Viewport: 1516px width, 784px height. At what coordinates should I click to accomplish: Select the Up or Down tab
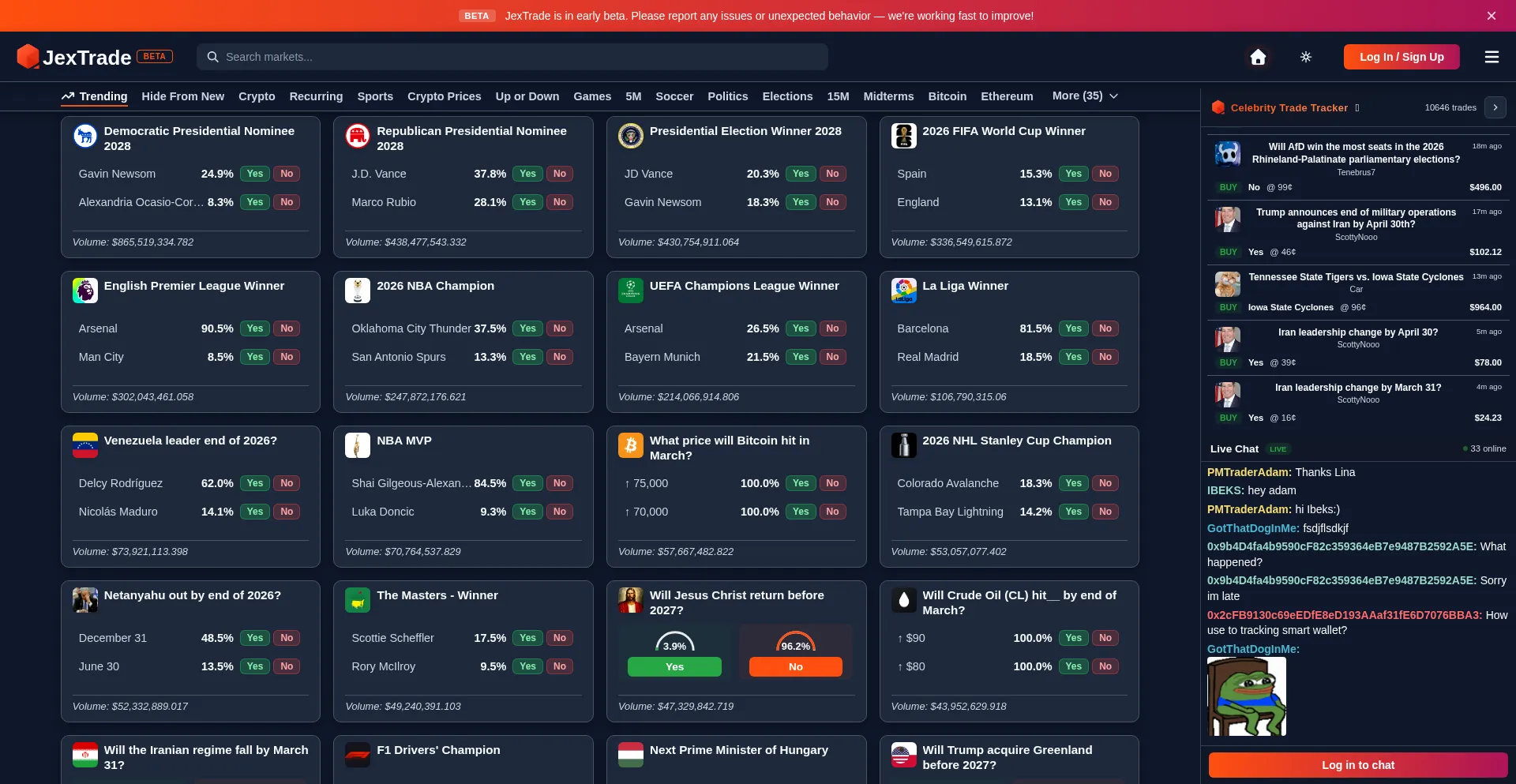[x=527, y=96]
